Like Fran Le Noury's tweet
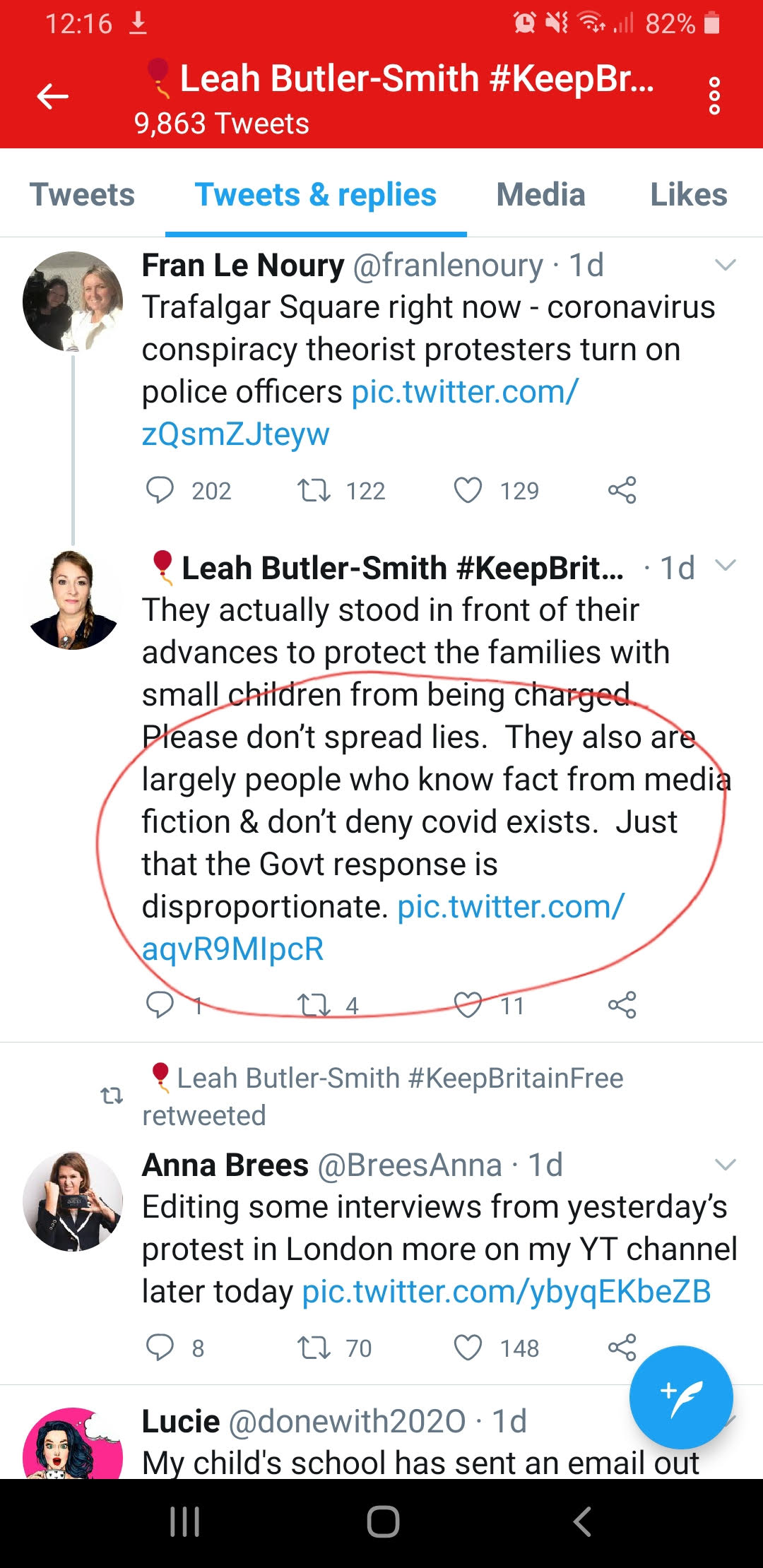Screen dimensions: 763x1568 (x=468, y=489)
